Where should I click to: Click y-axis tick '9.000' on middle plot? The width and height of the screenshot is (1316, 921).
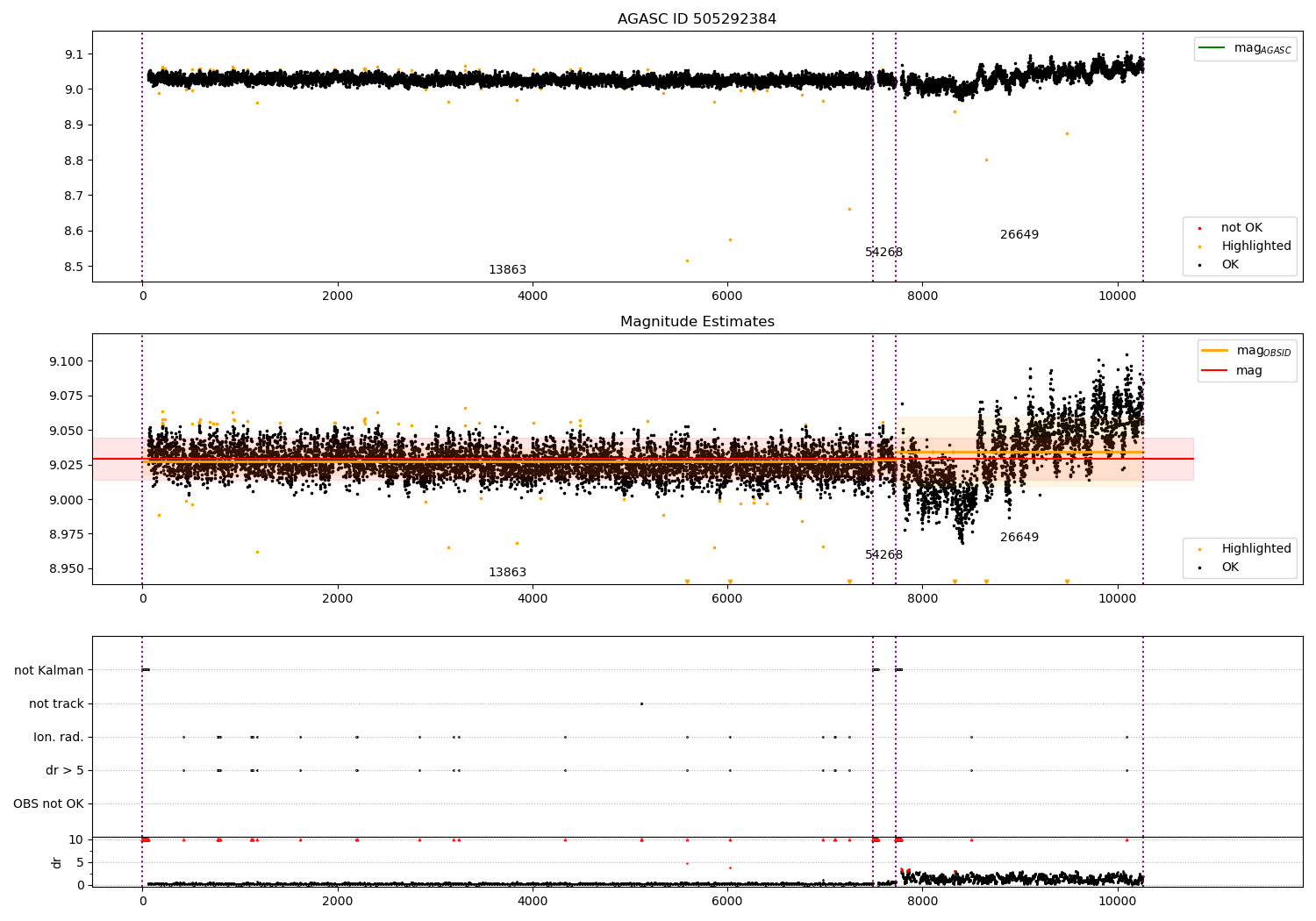[x=68, y=500]
